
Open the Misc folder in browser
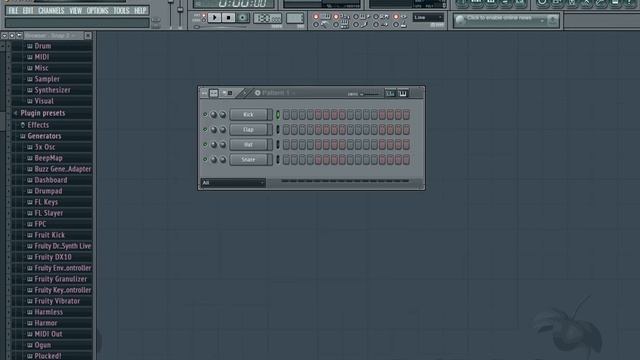pos(41,68)
